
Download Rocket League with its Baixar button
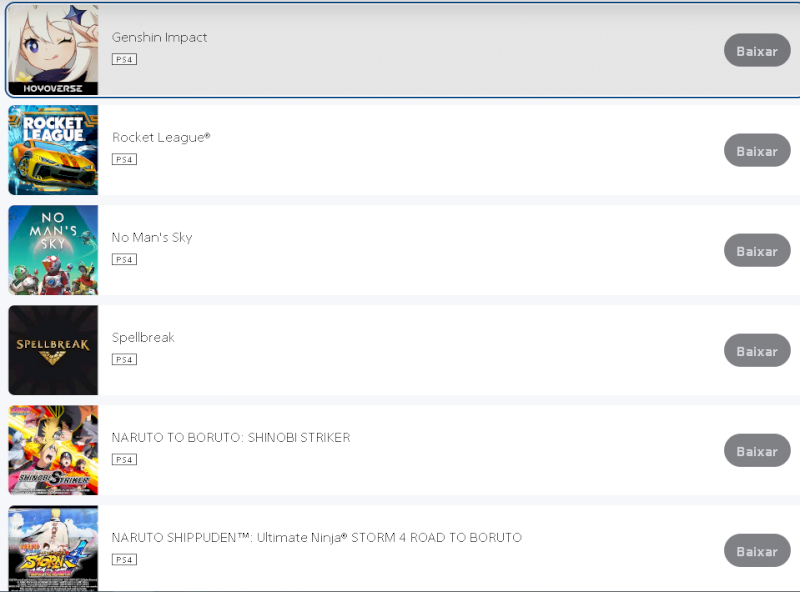coord(757,151)
